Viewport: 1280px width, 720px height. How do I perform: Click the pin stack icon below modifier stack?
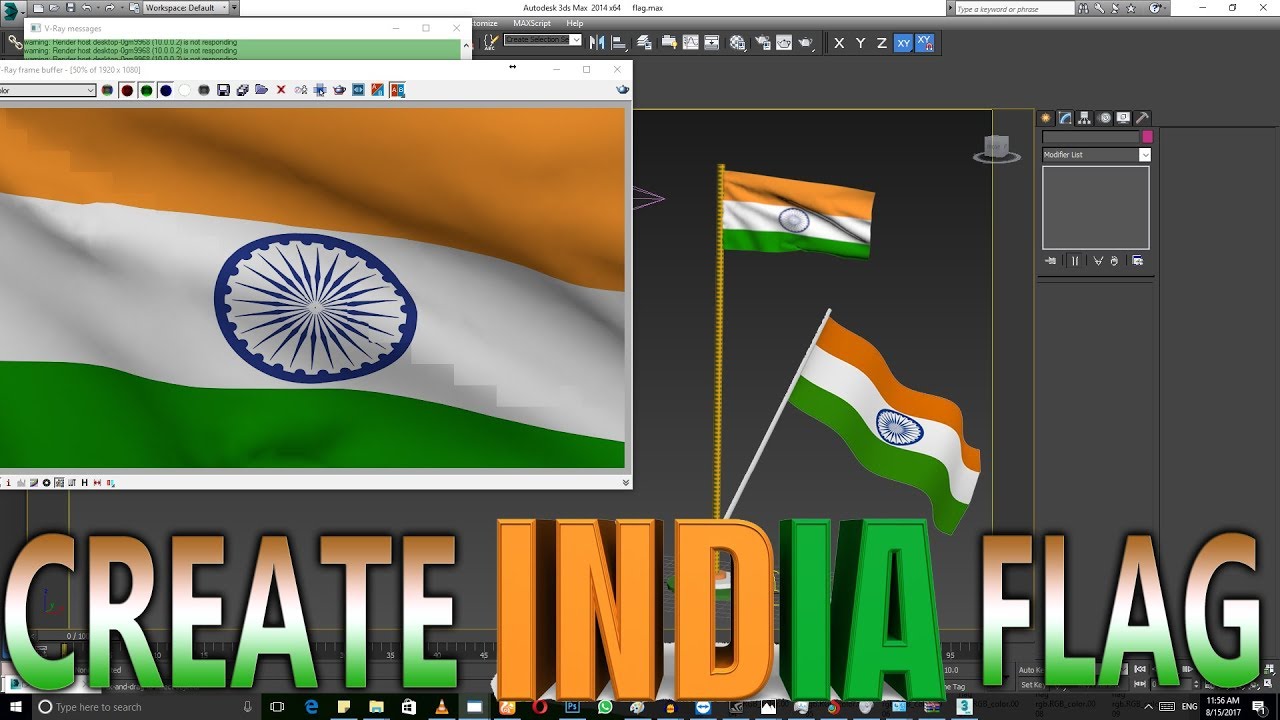coord(1050,261)
